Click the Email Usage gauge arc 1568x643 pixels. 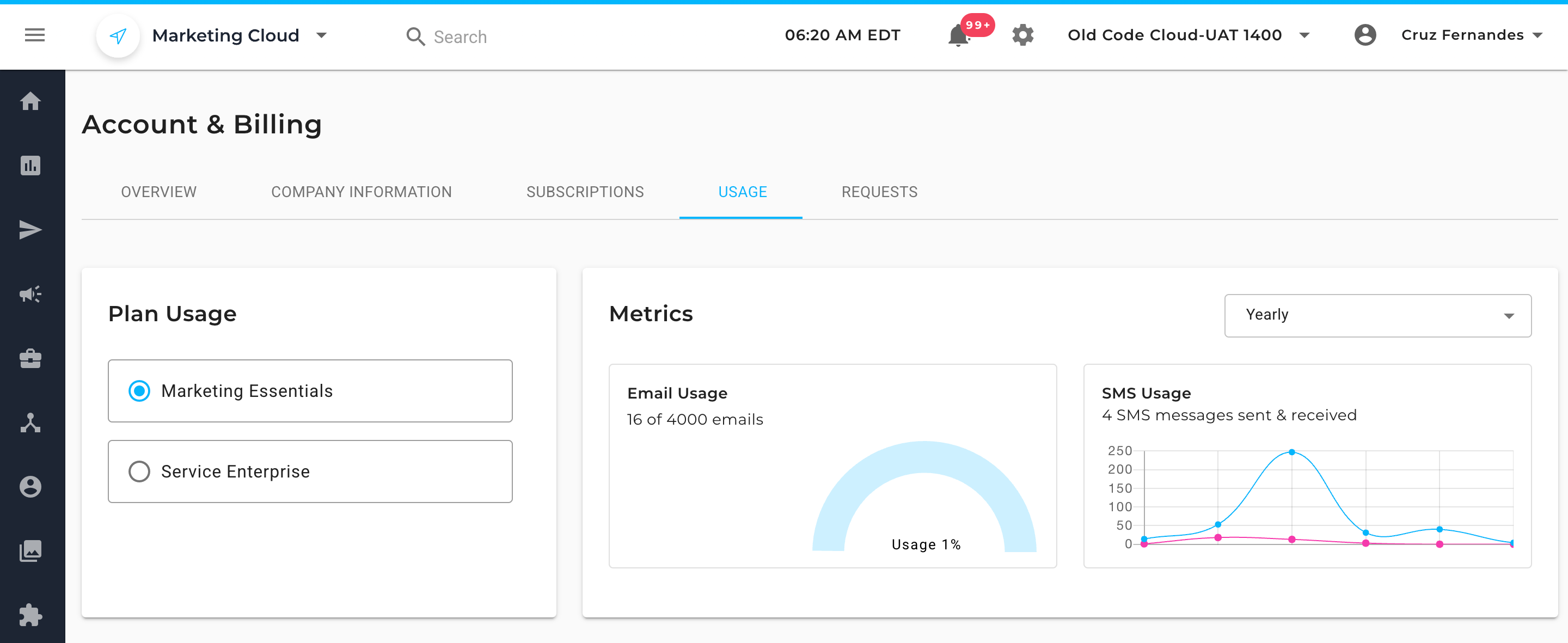[924, 457]
